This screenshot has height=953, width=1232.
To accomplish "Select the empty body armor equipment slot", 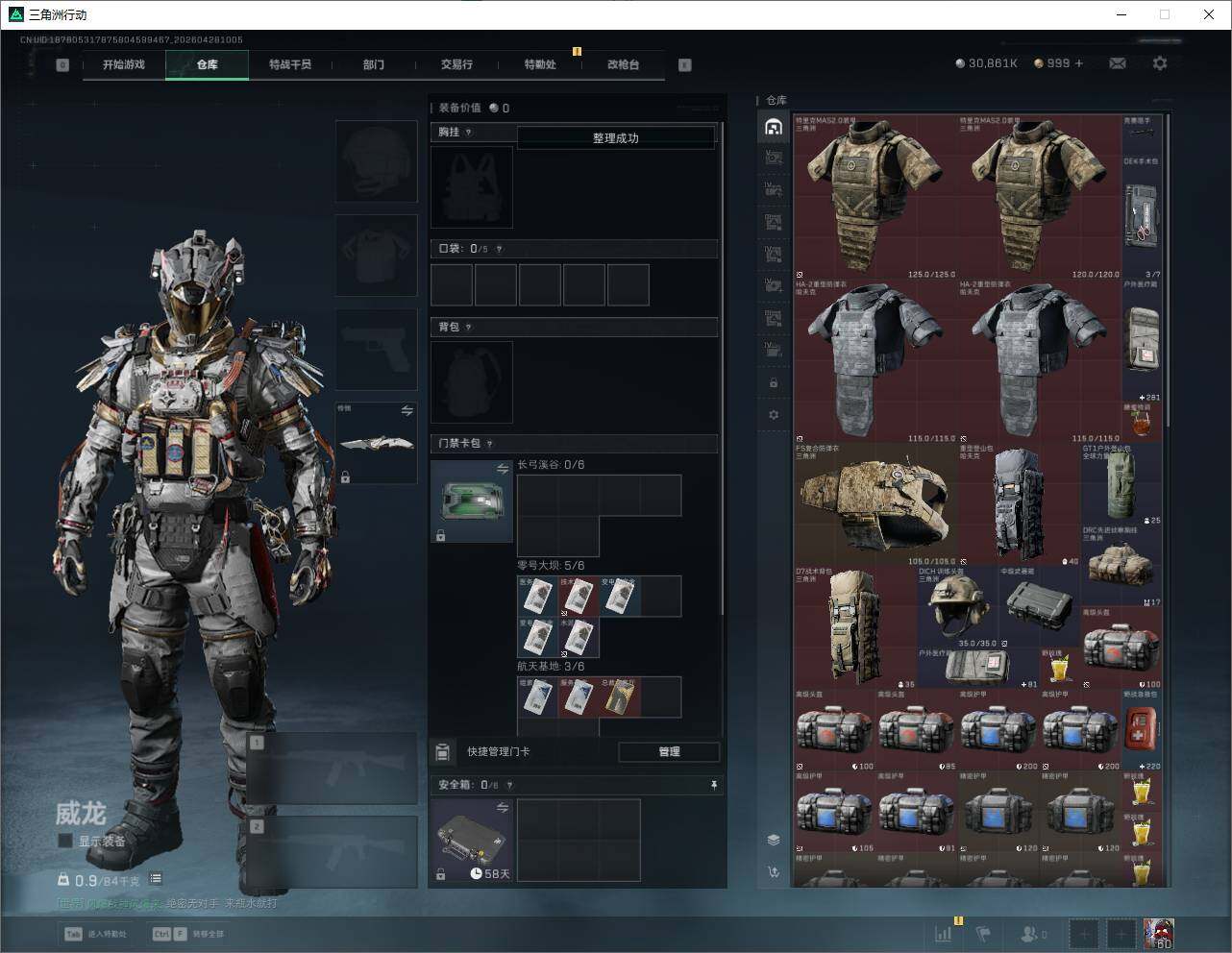I will point(376,256).
